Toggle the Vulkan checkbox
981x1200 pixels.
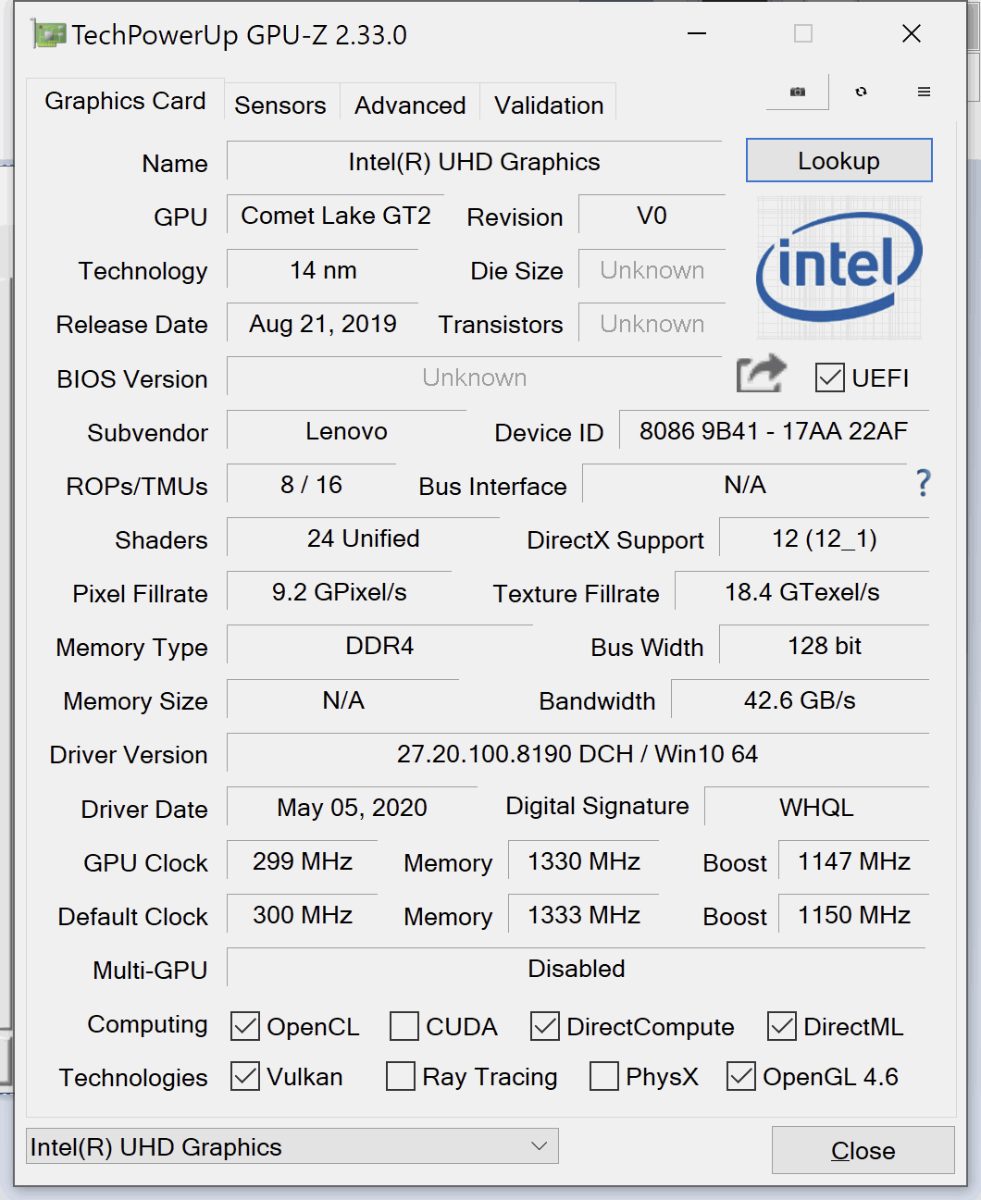(x=245, y=1077)
